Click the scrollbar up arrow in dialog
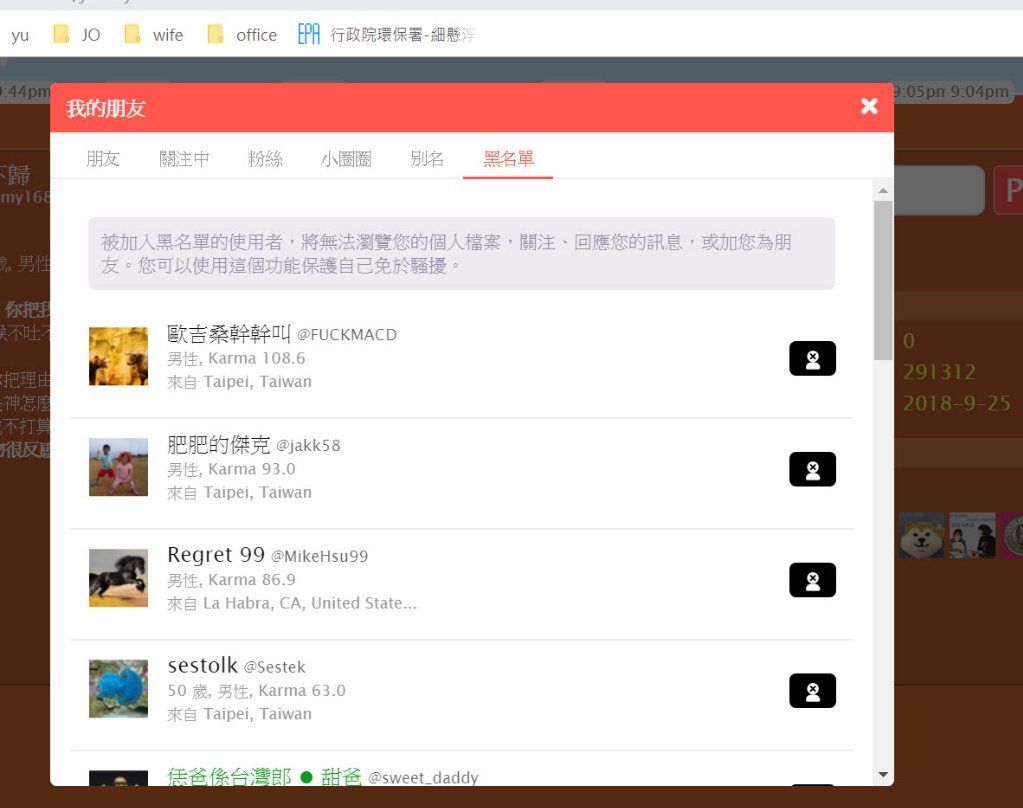The width and height of the screenshot is (1023, 808). click(883, 191)
